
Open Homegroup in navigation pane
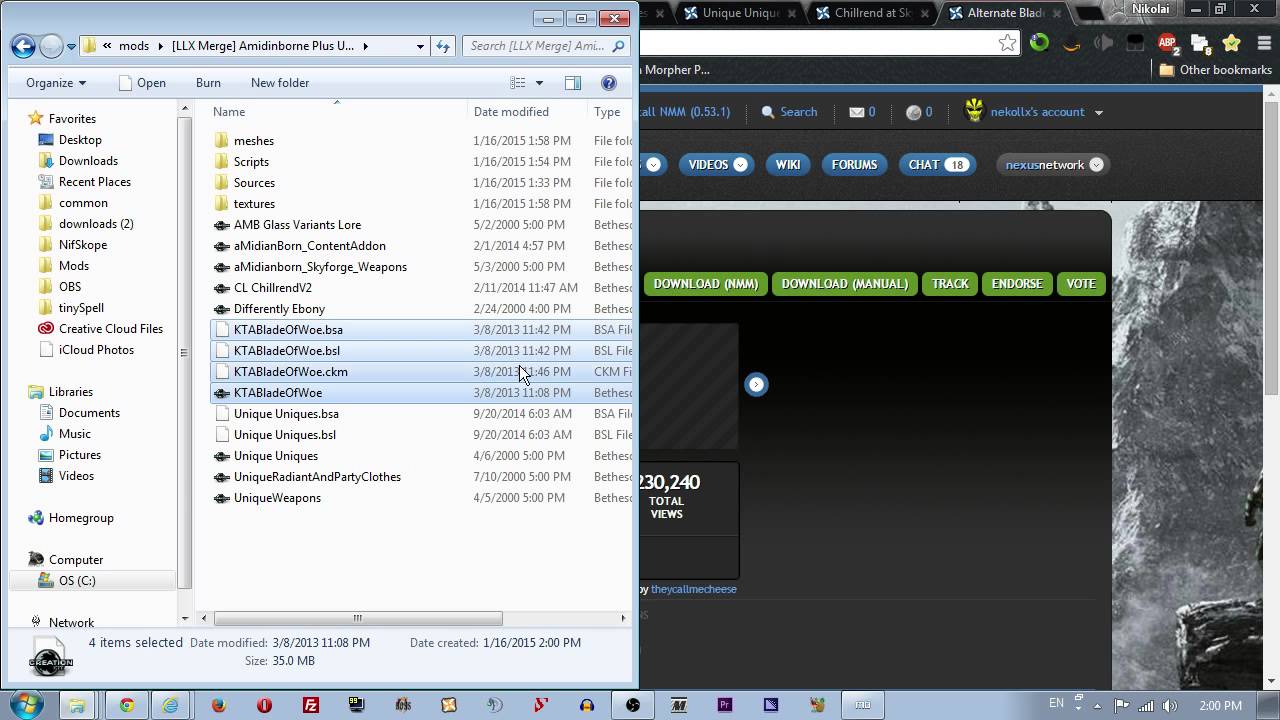81,518
